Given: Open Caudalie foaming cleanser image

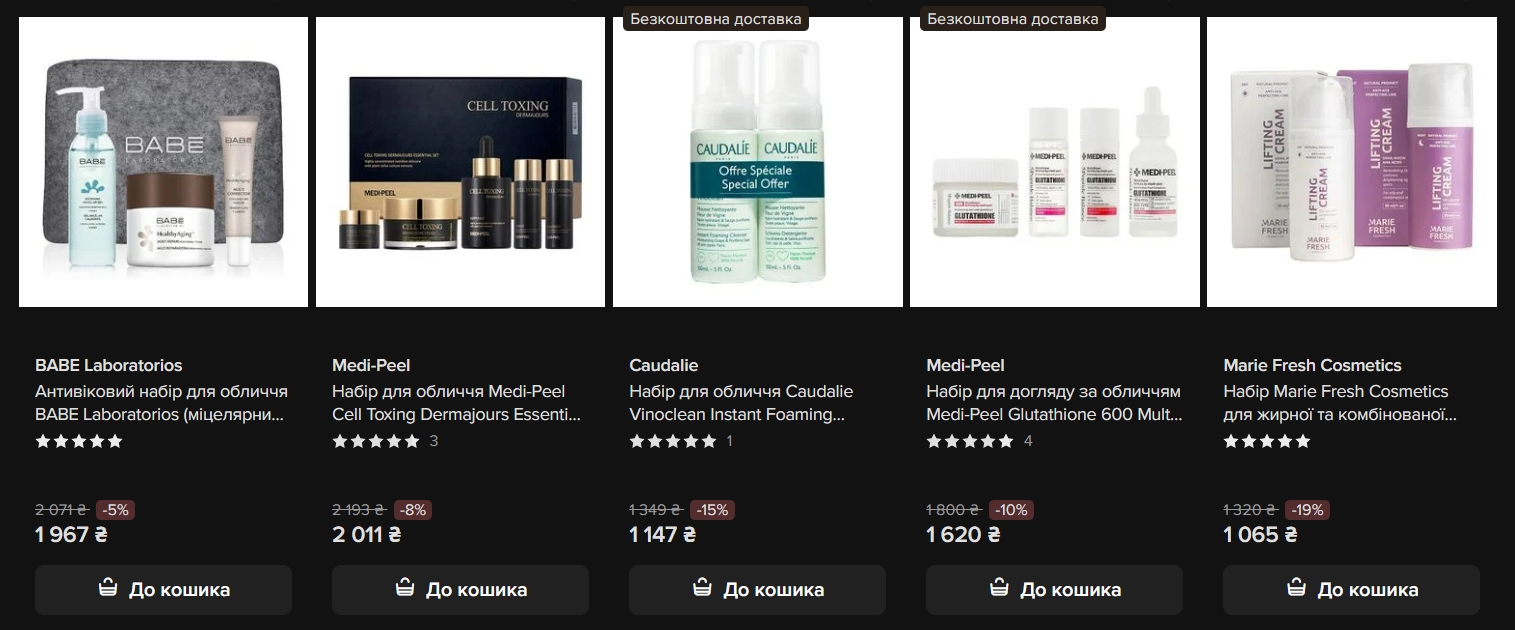Looking at the screenshot, I should (x=757, y=162).
